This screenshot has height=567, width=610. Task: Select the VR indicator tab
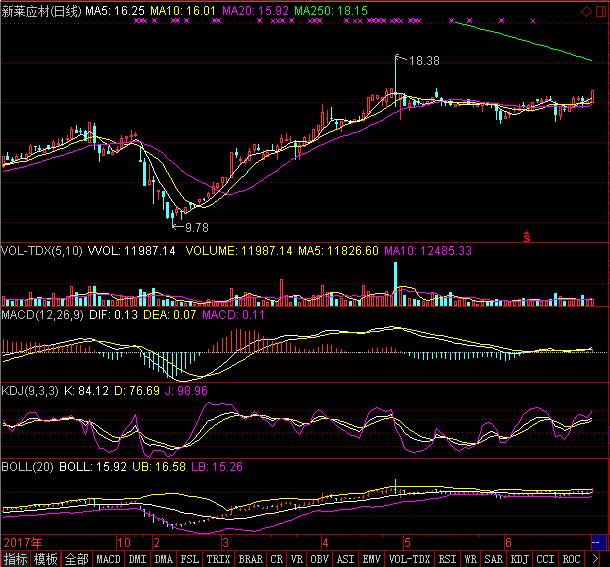click(x=297, y=559)
